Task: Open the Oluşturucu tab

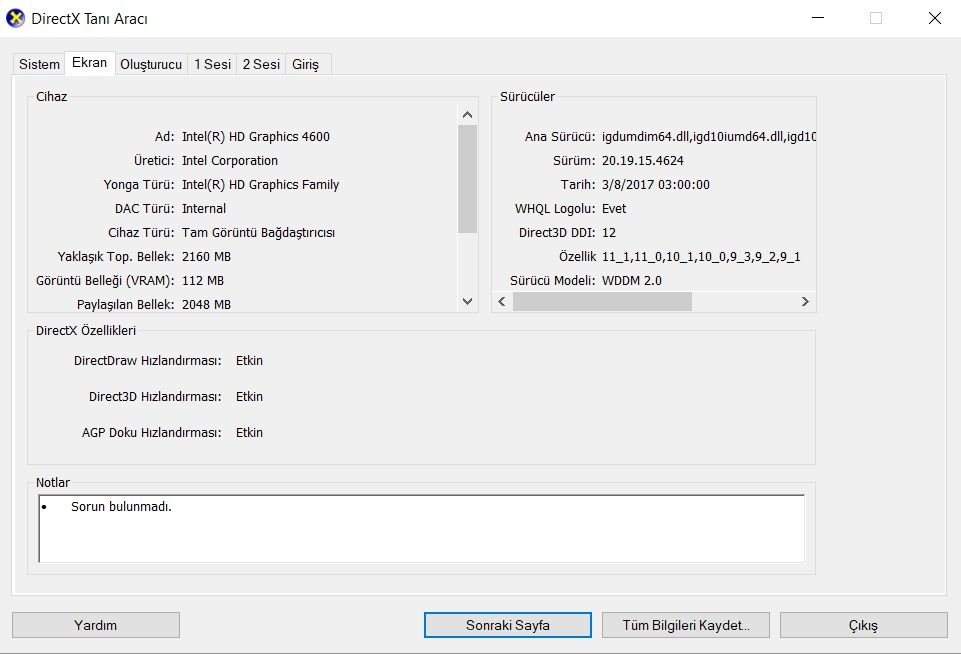Action: coord(151,64)
